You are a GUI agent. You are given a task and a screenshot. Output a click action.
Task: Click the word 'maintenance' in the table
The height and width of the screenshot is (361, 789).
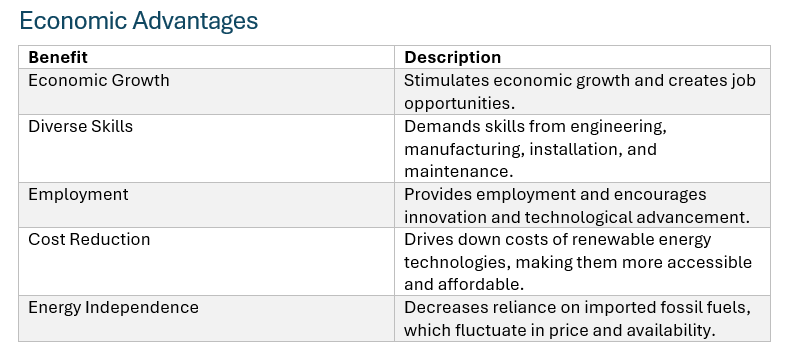pos(456,172)
